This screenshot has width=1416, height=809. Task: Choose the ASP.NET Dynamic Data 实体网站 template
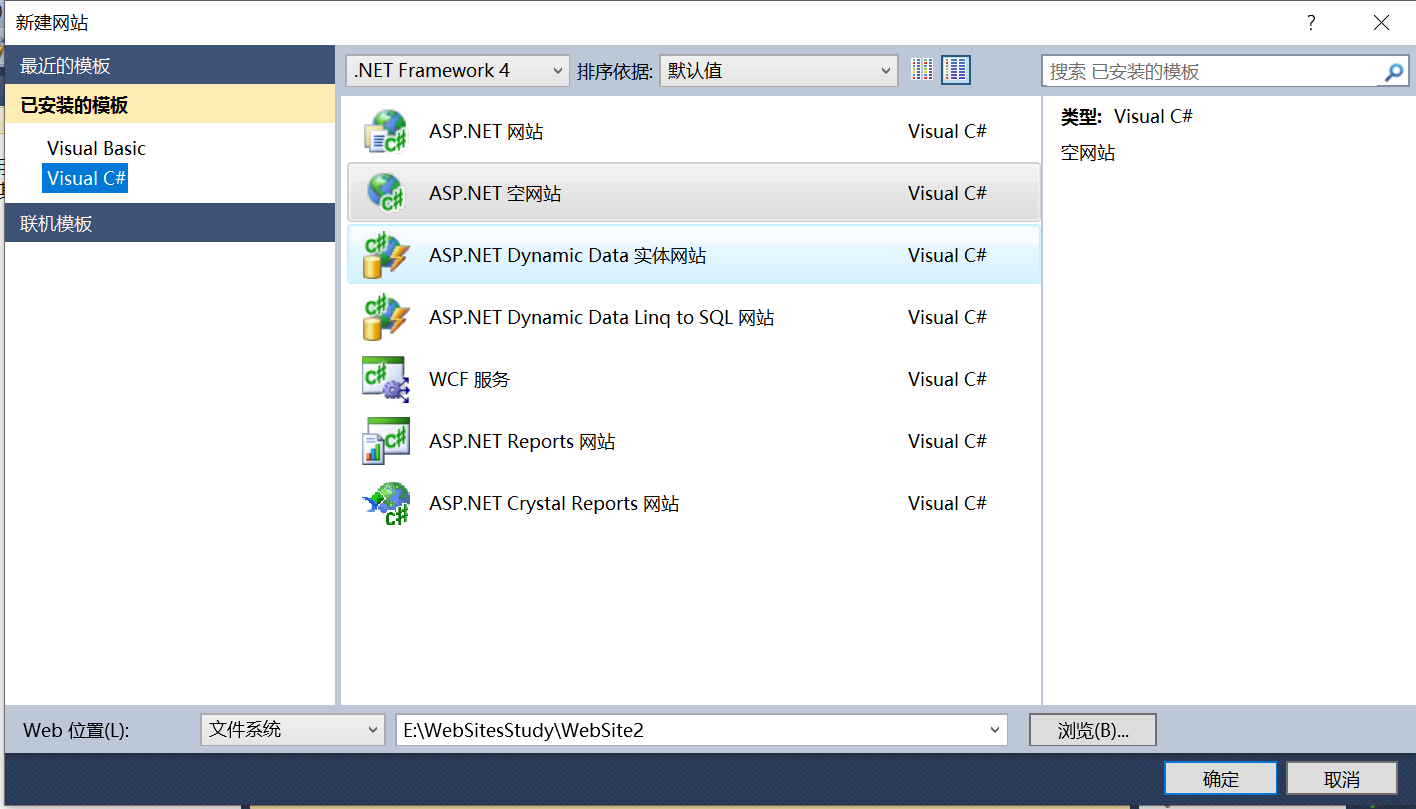coord(386,255)
